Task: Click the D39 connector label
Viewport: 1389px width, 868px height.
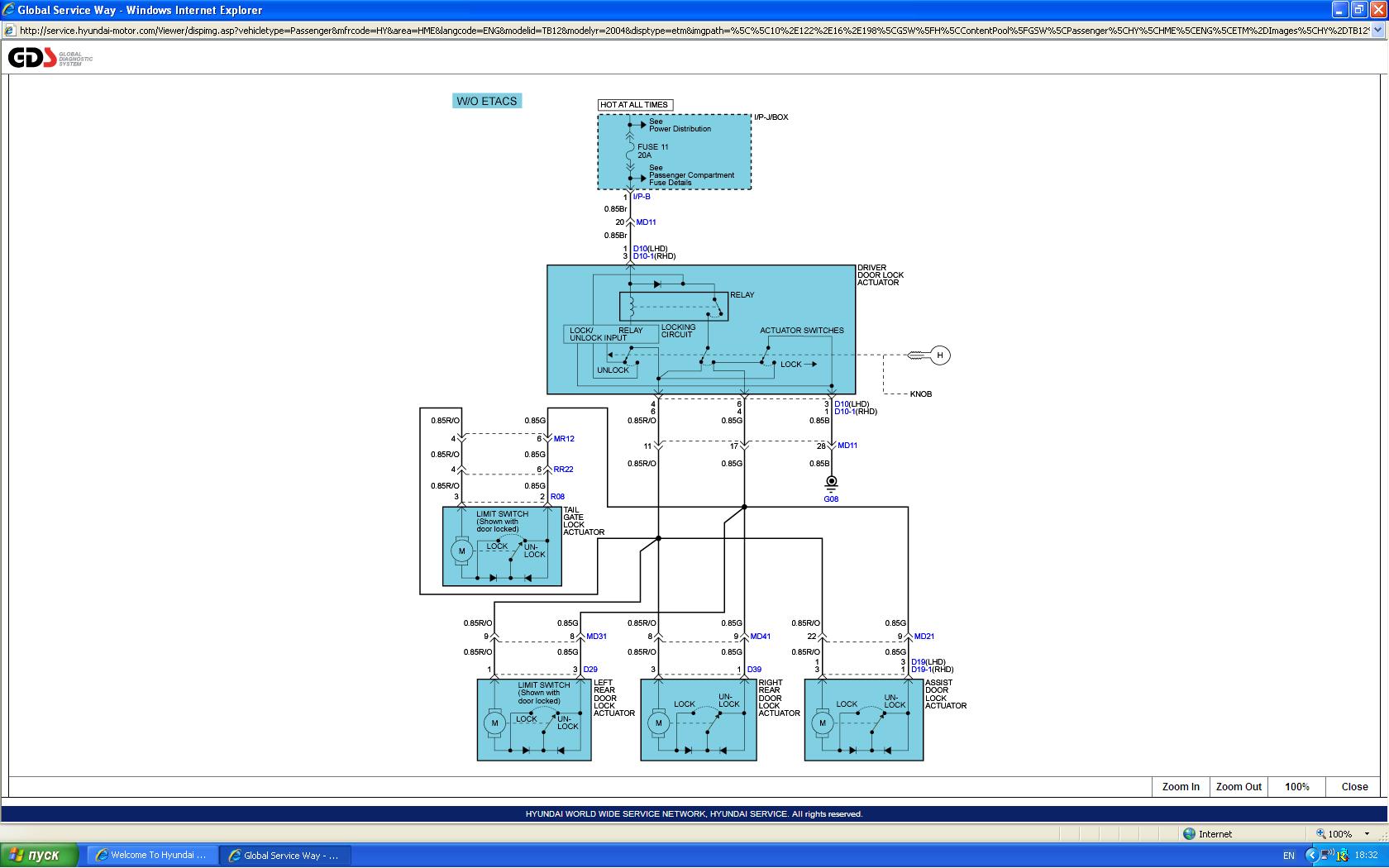Action: pyautogui.click(x=754, y=670)
